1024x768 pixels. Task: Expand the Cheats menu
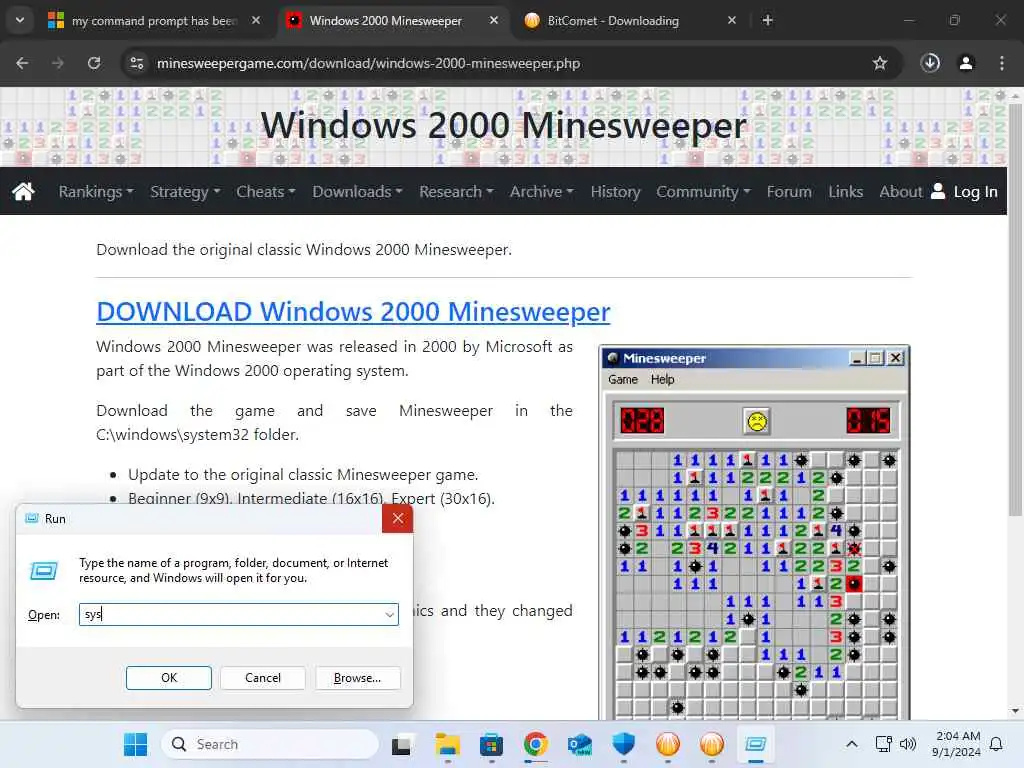tap(266, 191)
